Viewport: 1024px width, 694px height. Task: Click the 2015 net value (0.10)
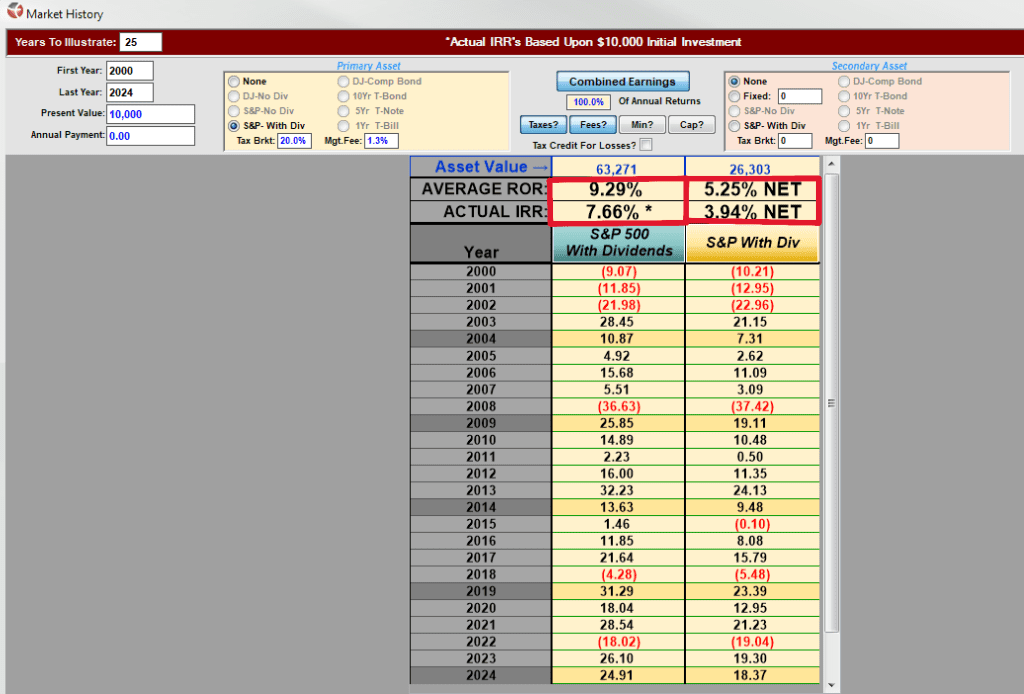[752, 524]
